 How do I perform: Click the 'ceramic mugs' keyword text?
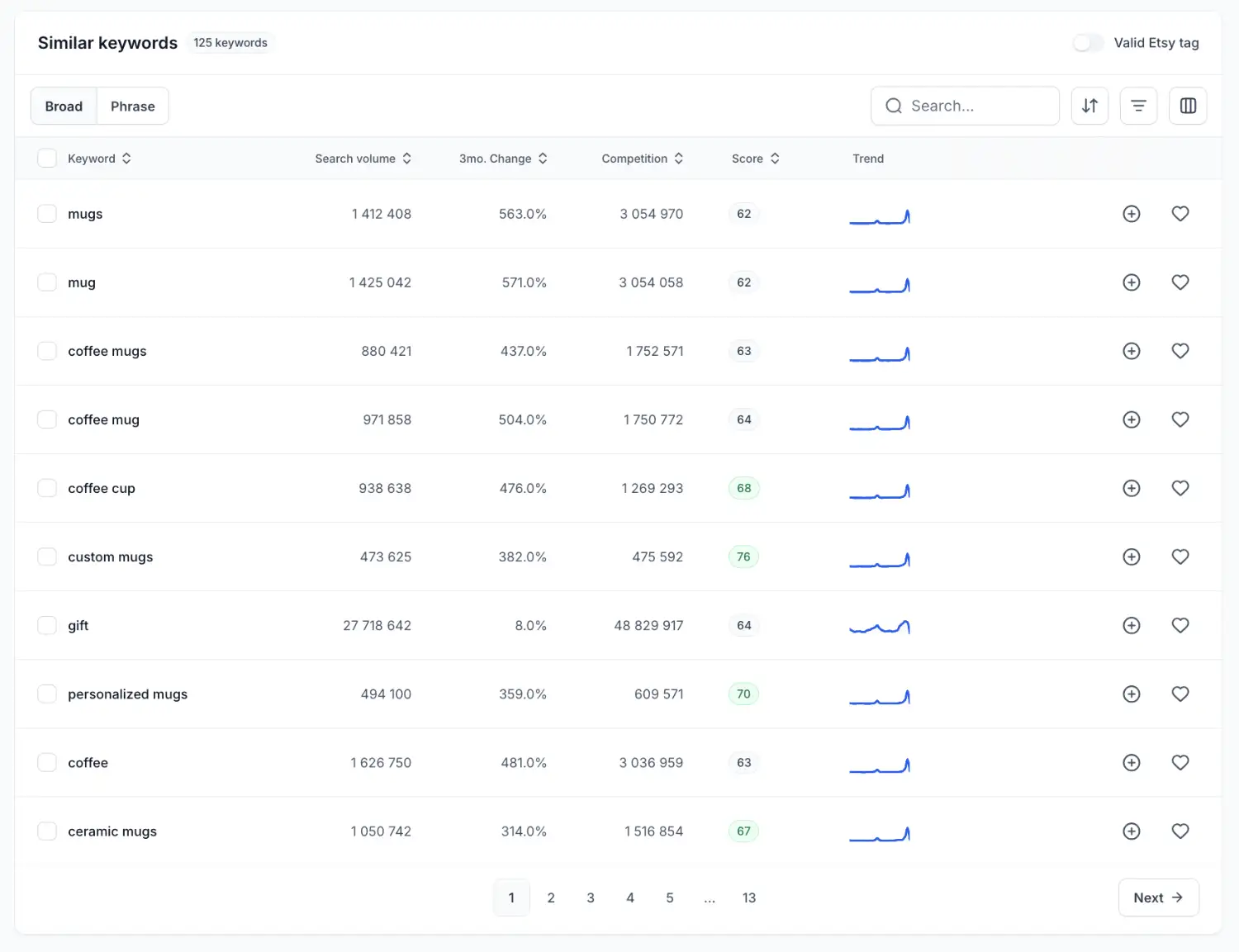click(x=112, y=831)
